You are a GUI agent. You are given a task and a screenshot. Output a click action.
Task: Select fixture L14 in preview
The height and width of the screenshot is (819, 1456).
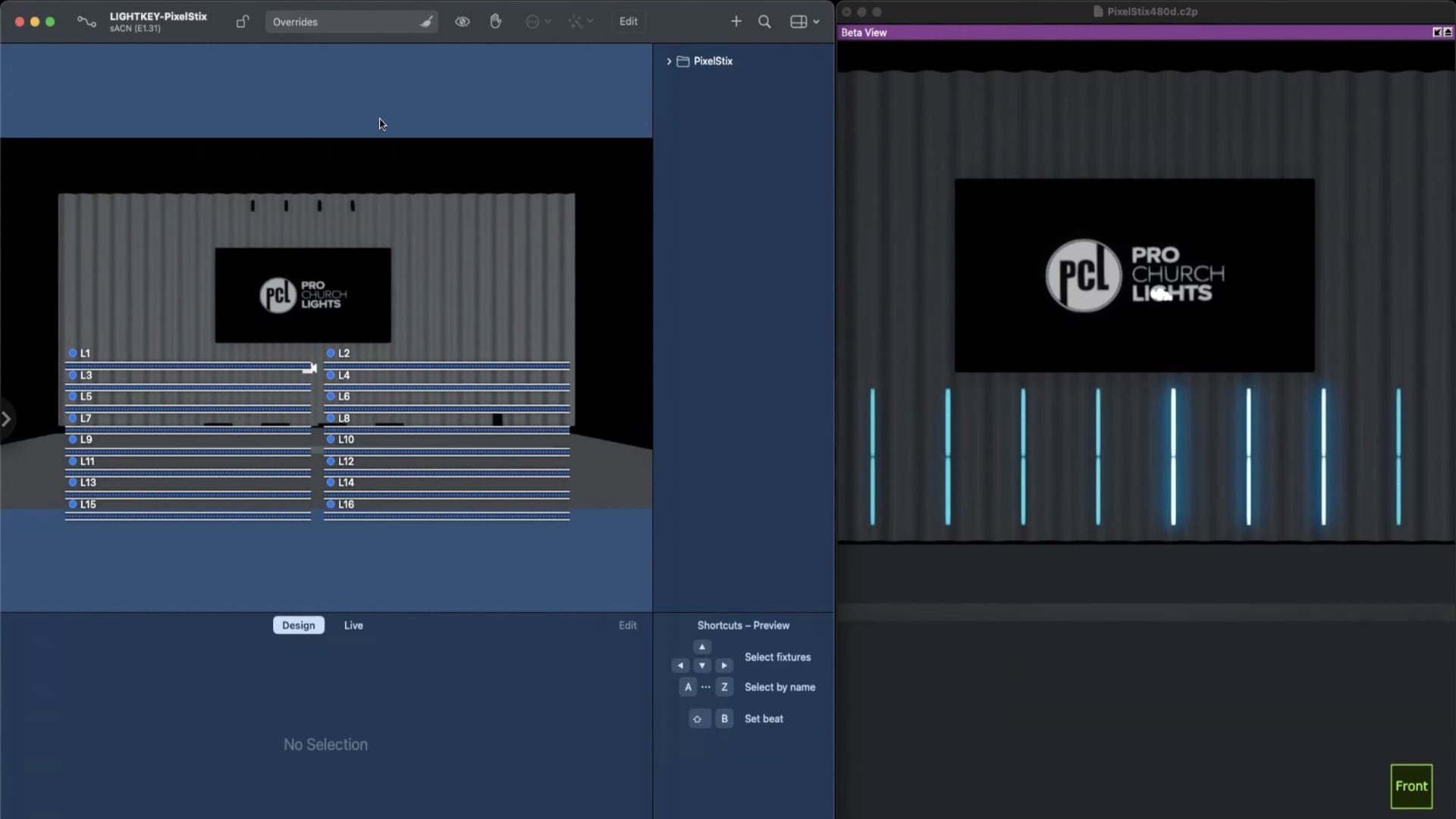[340, 482]
